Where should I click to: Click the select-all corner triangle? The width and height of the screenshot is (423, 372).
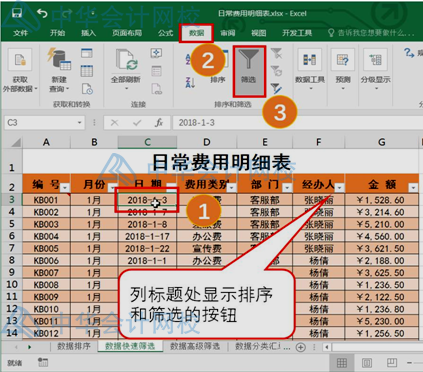click(x=15, y=143)
